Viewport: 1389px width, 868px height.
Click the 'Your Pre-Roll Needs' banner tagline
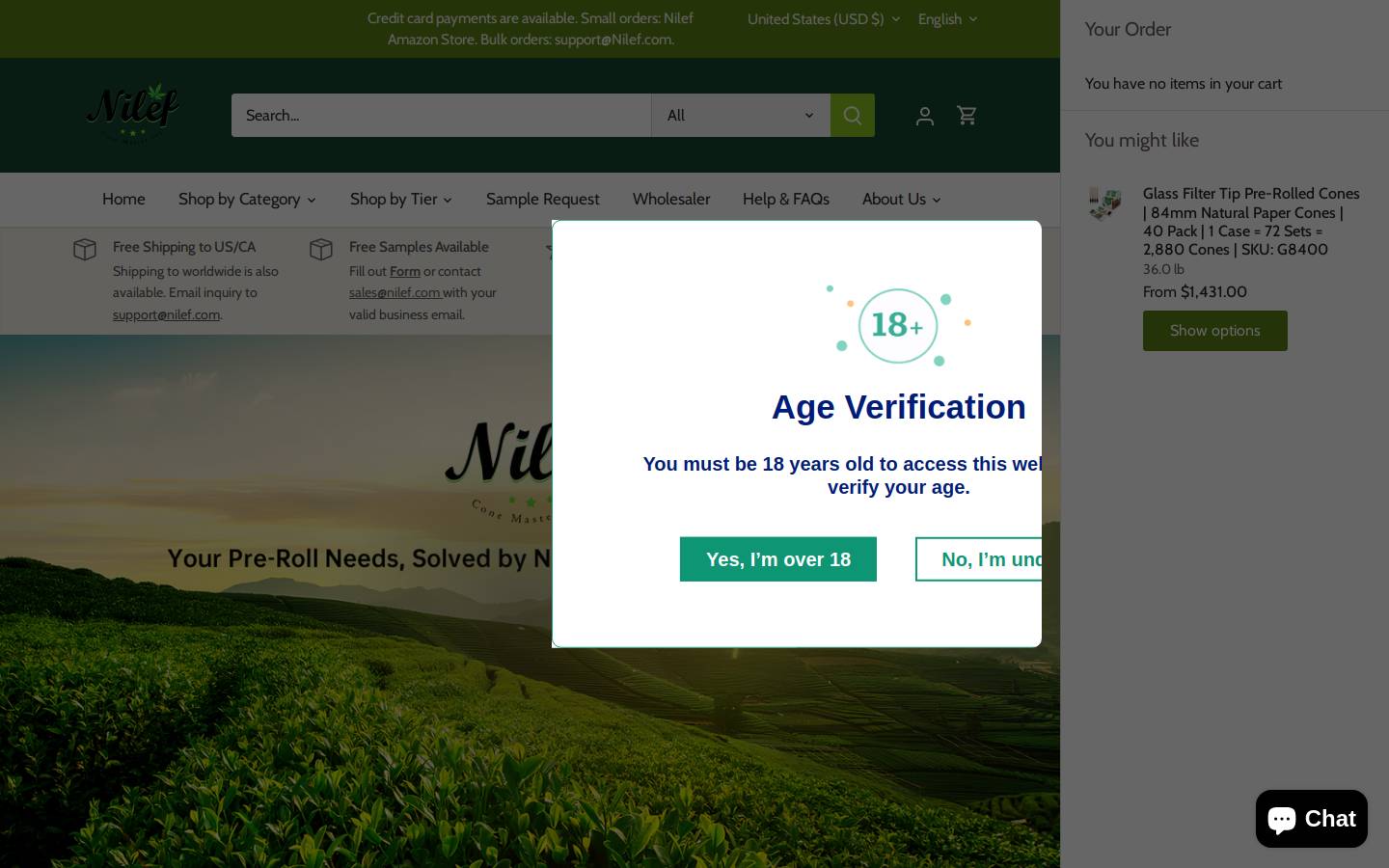click(x=359, y=558)
